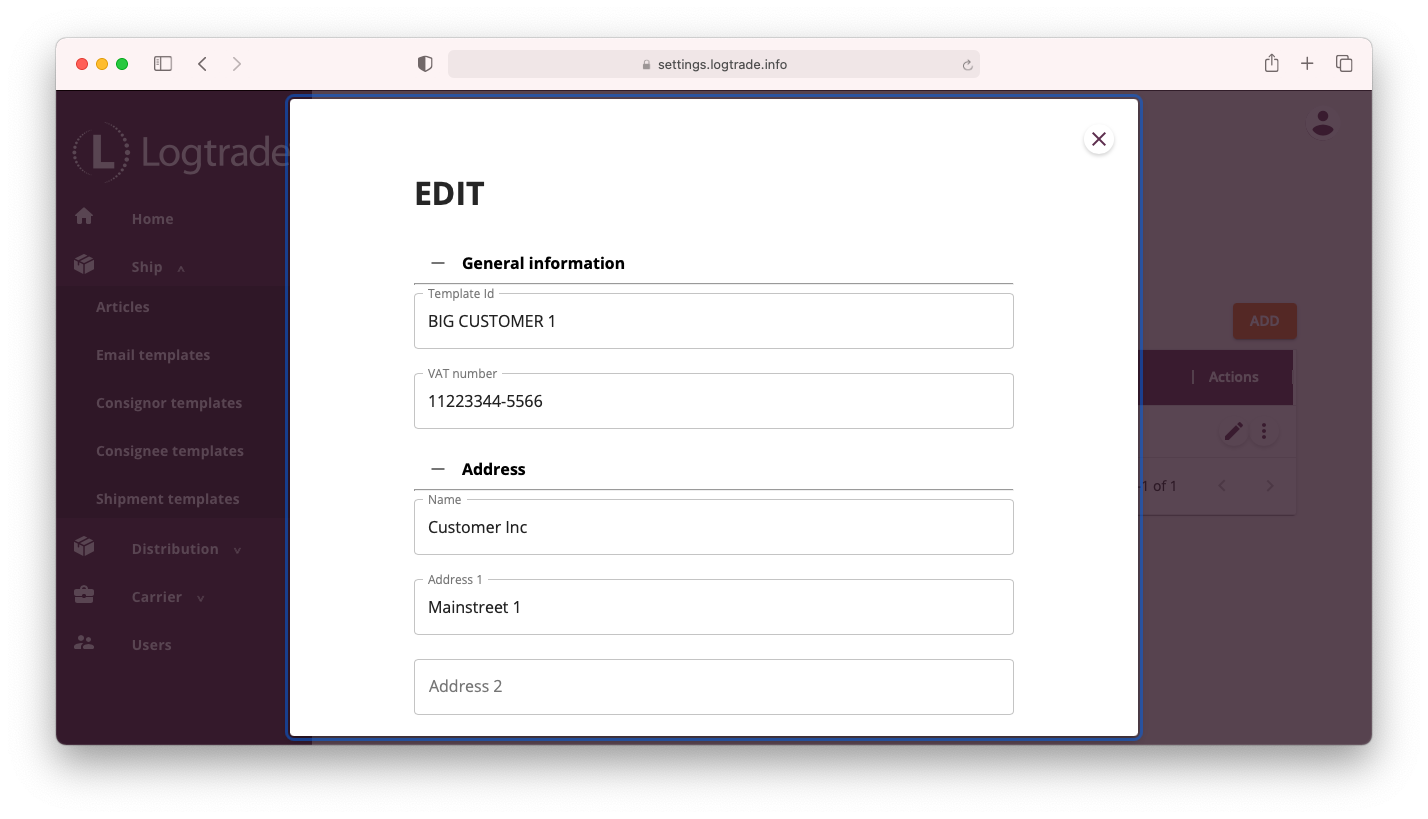This screenshot has width=1428, height=819.
Task: Go forward in Safari history
Action: 237,64
